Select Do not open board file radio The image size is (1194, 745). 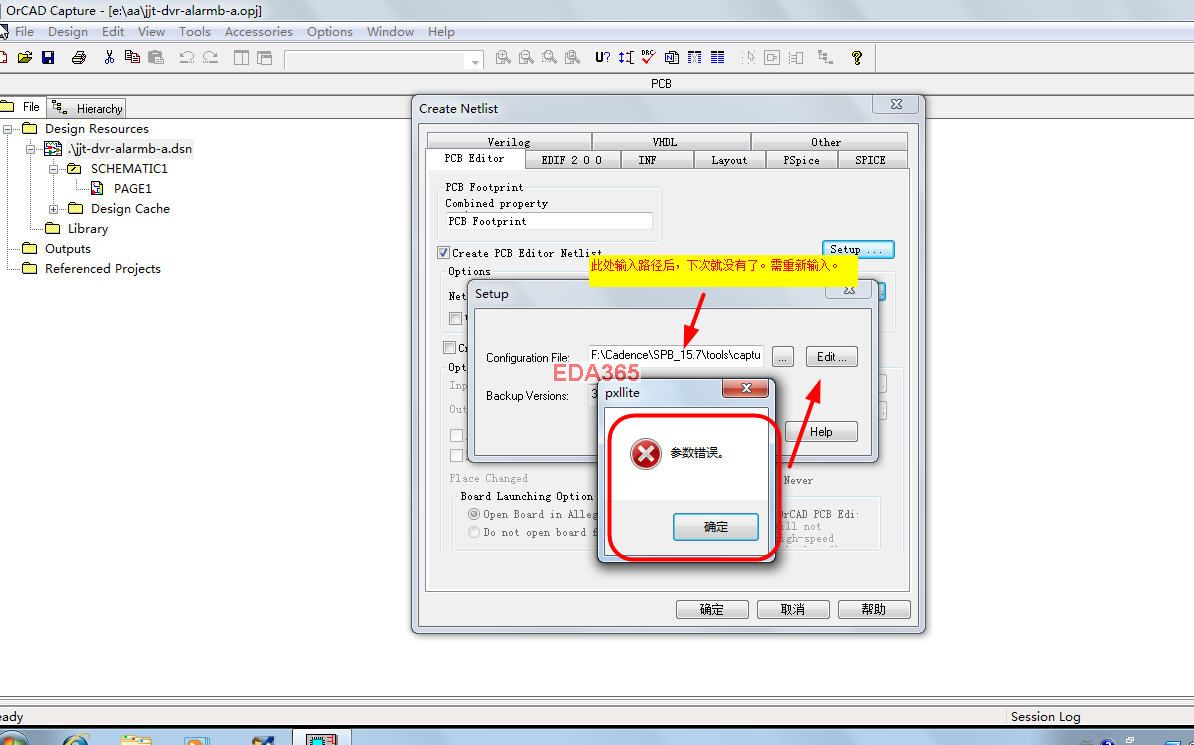point(474,532)
